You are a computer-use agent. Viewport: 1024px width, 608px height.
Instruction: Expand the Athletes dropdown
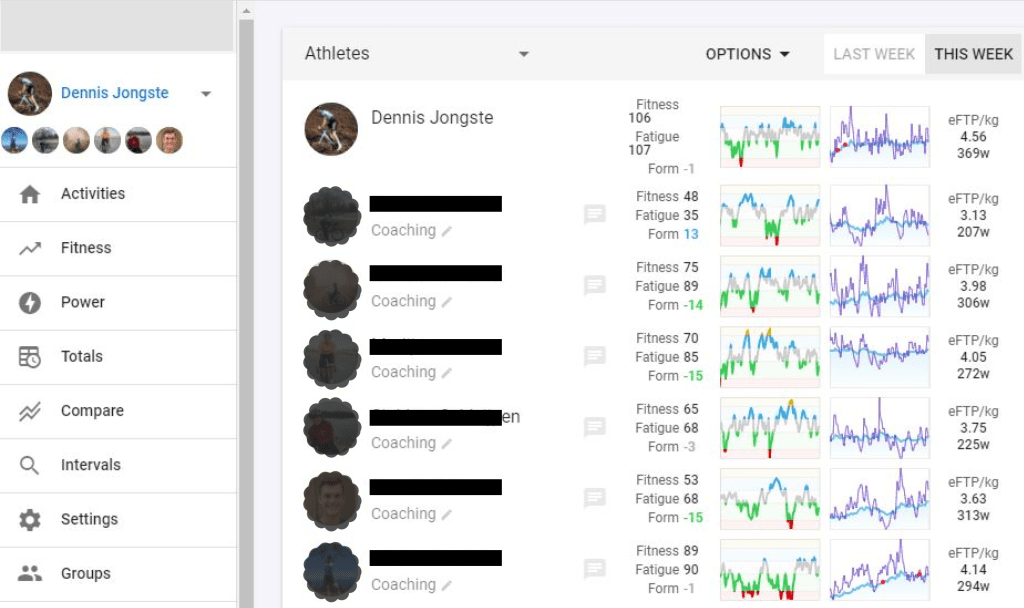point(523,54)
